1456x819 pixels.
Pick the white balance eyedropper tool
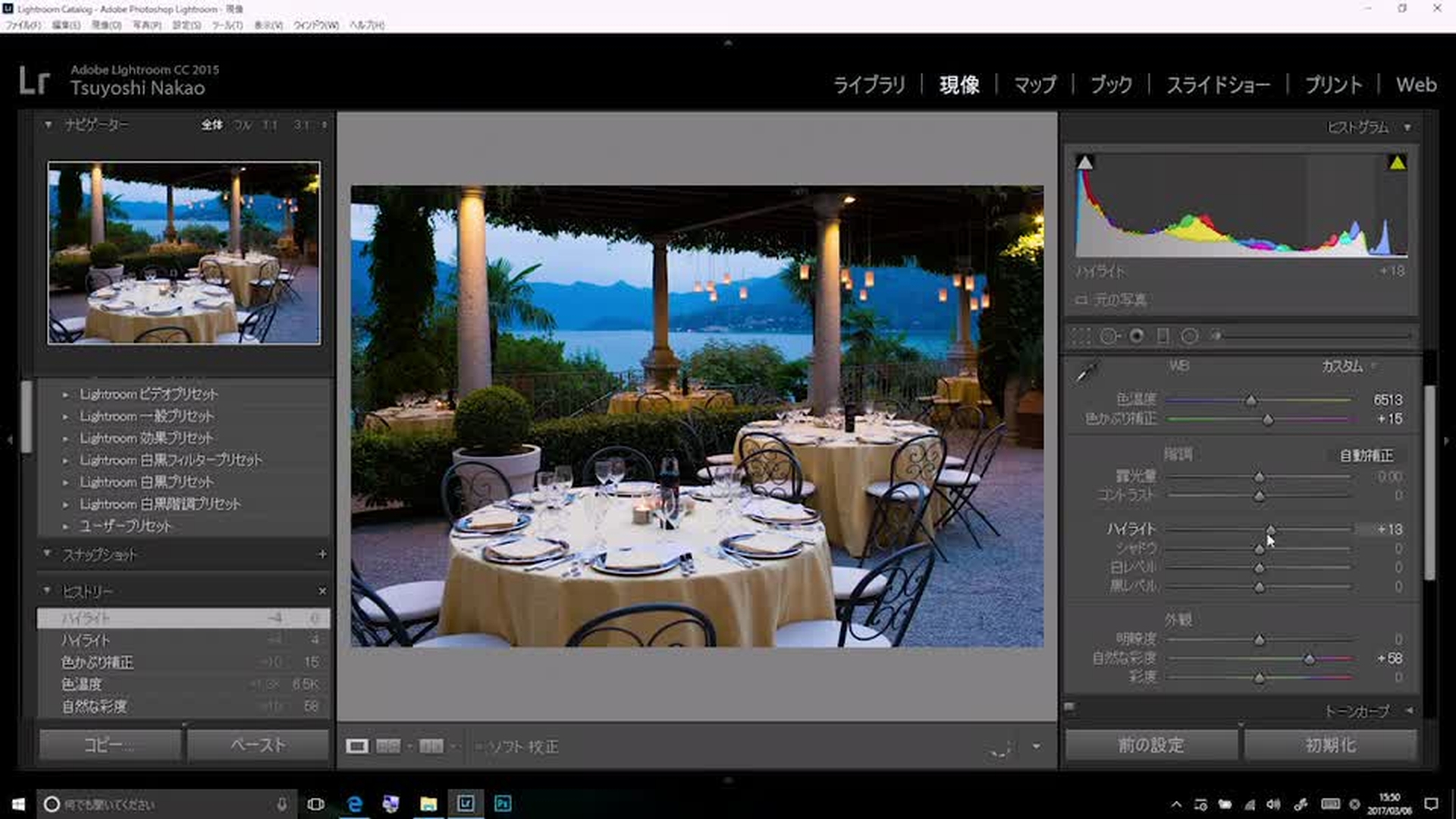pyautogui.click(x=1086, y=372)
